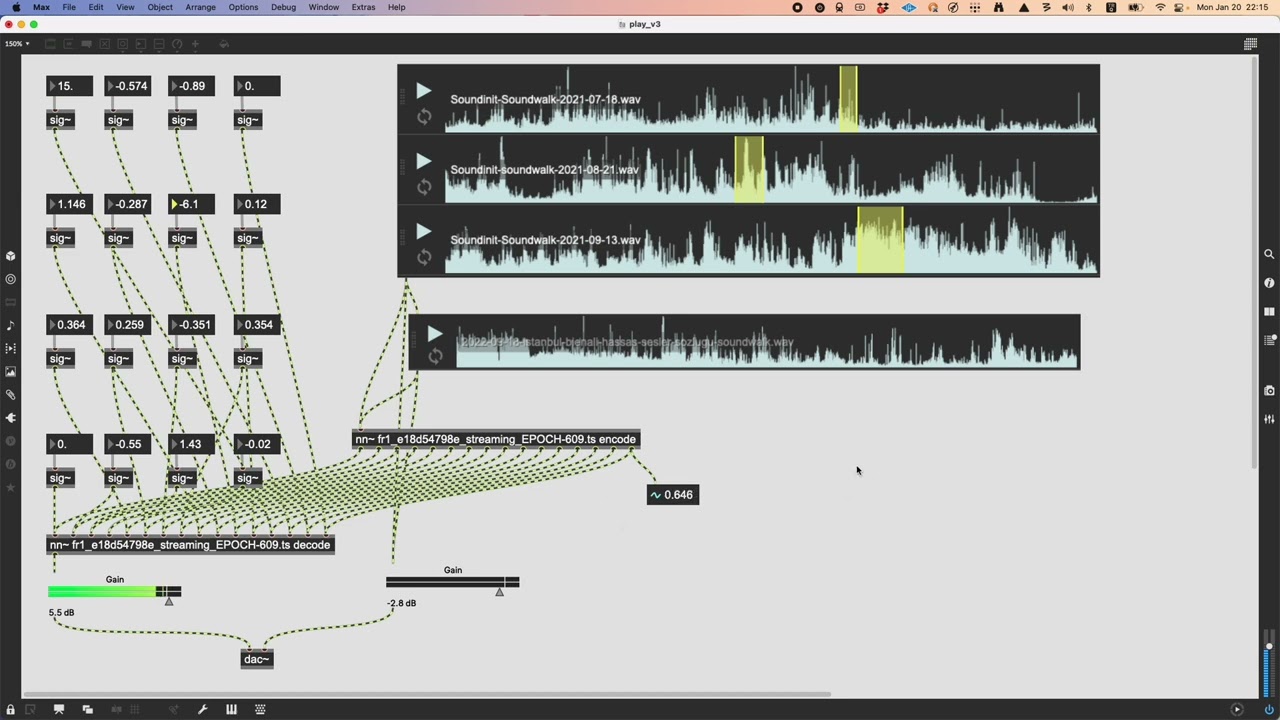Open the Video filmstrip icon in left sidebar
This screenshot has width=1280, height=720.
click(11, 348)
